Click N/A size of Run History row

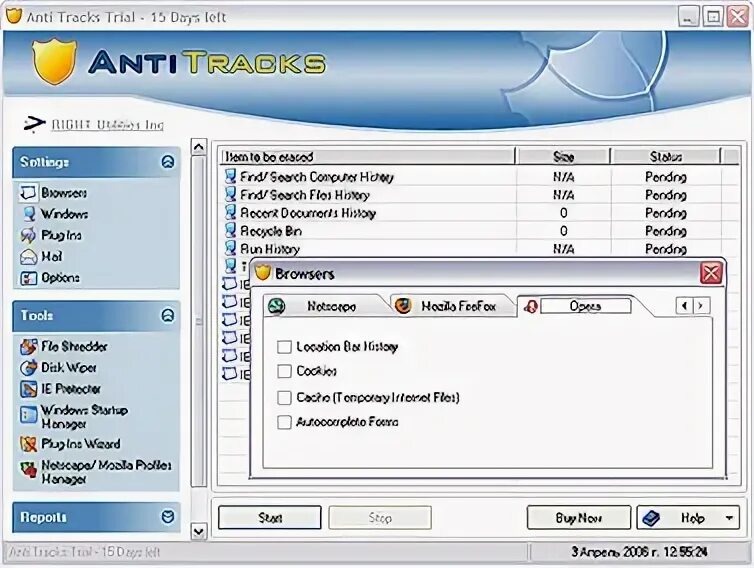563,249
